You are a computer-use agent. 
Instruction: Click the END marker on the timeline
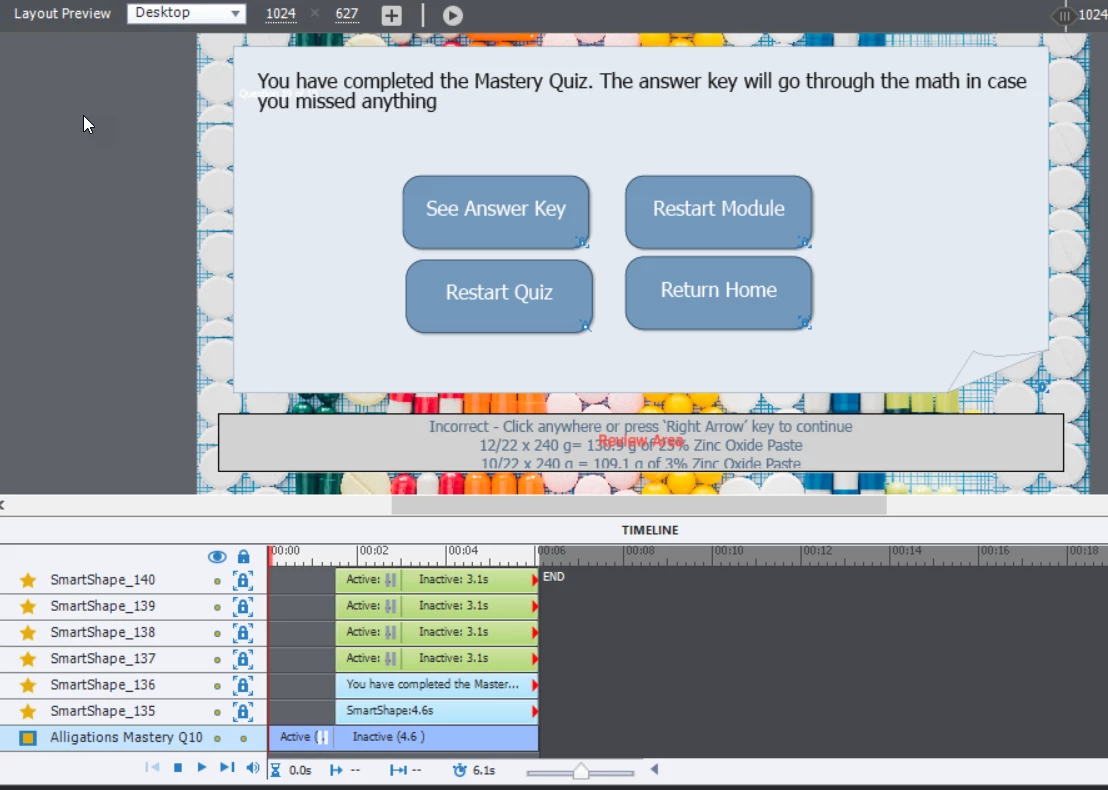coord(553,577)
